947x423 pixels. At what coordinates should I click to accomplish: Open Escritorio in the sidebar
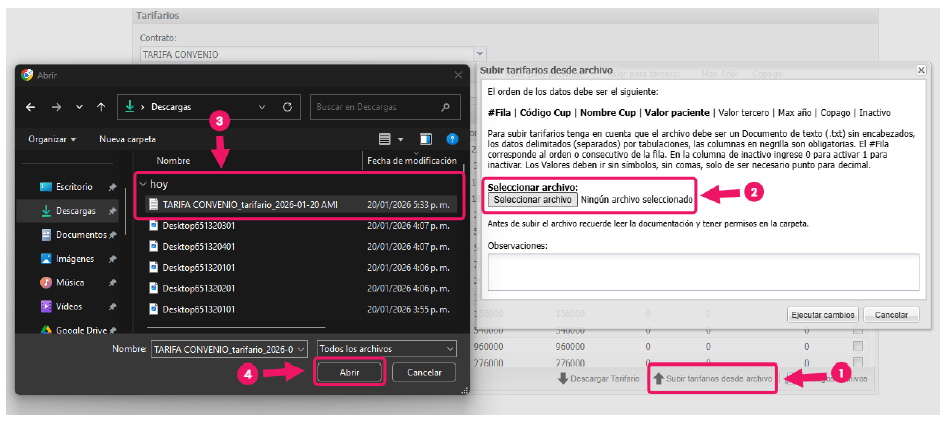(74, 187)
